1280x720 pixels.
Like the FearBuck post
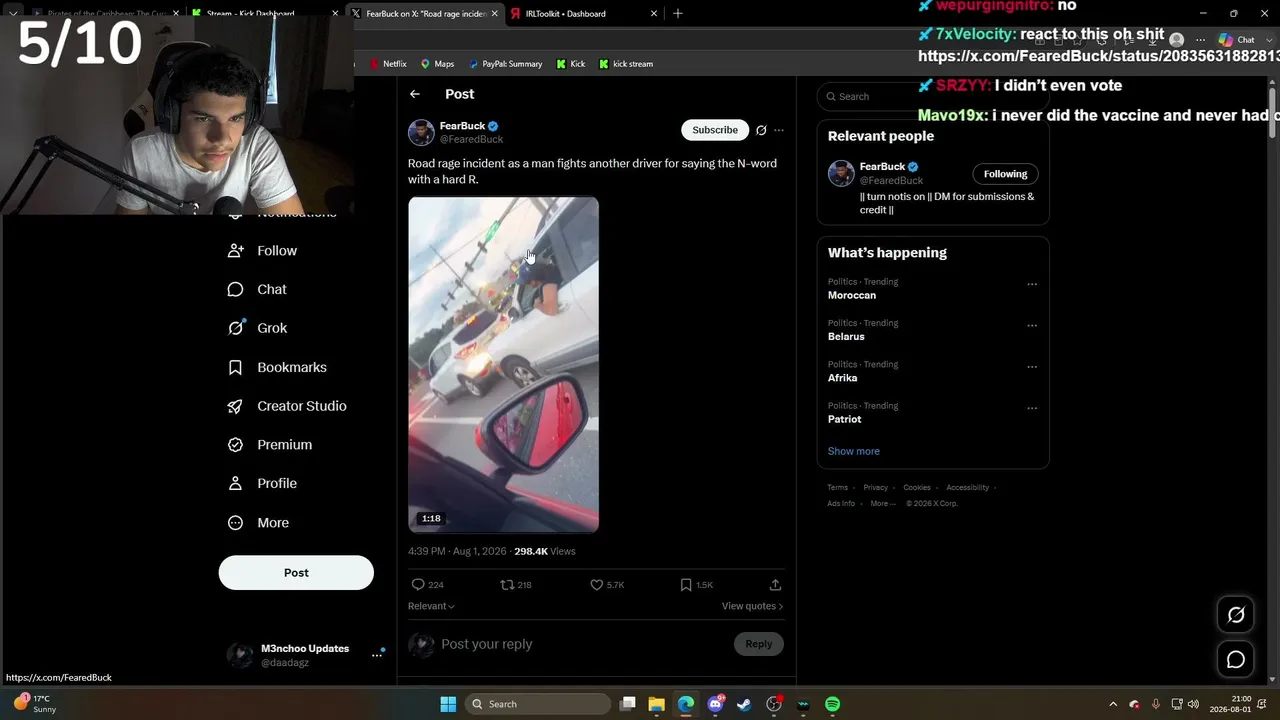[597, 585]
